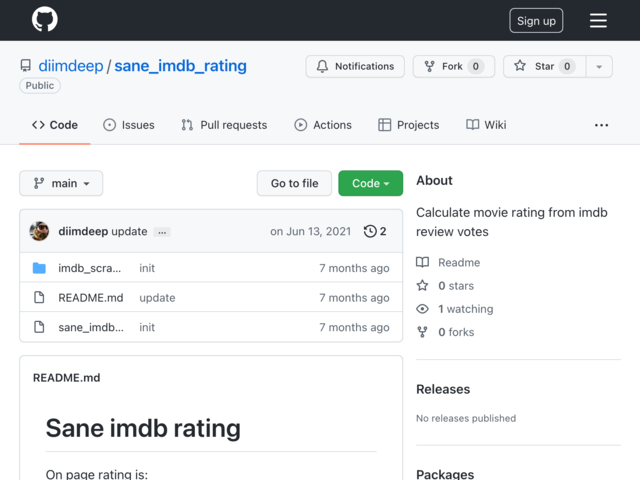Click the Readme link in About
The height and width of the screenshot is (480, 640).
tap(459, 262)
